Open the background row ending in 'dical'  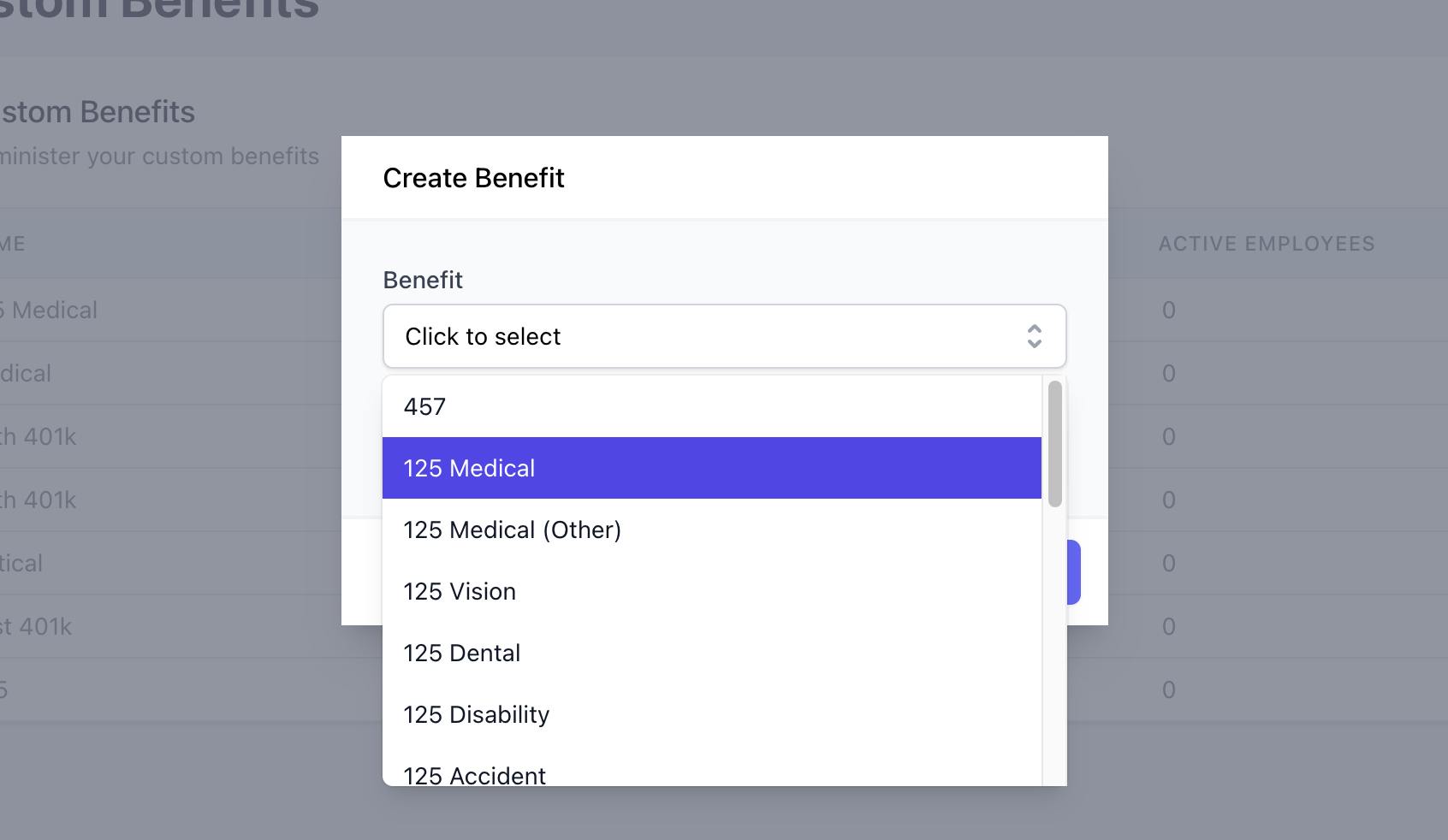(x=26, y=374)
